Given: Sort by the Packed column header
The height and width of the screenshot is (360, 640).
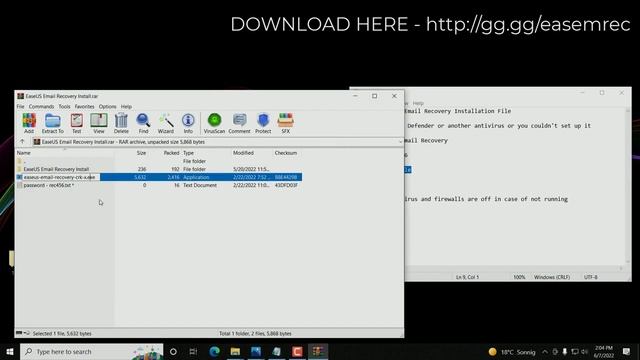Looking at the screenshot, I should click(x=171, y=153).
